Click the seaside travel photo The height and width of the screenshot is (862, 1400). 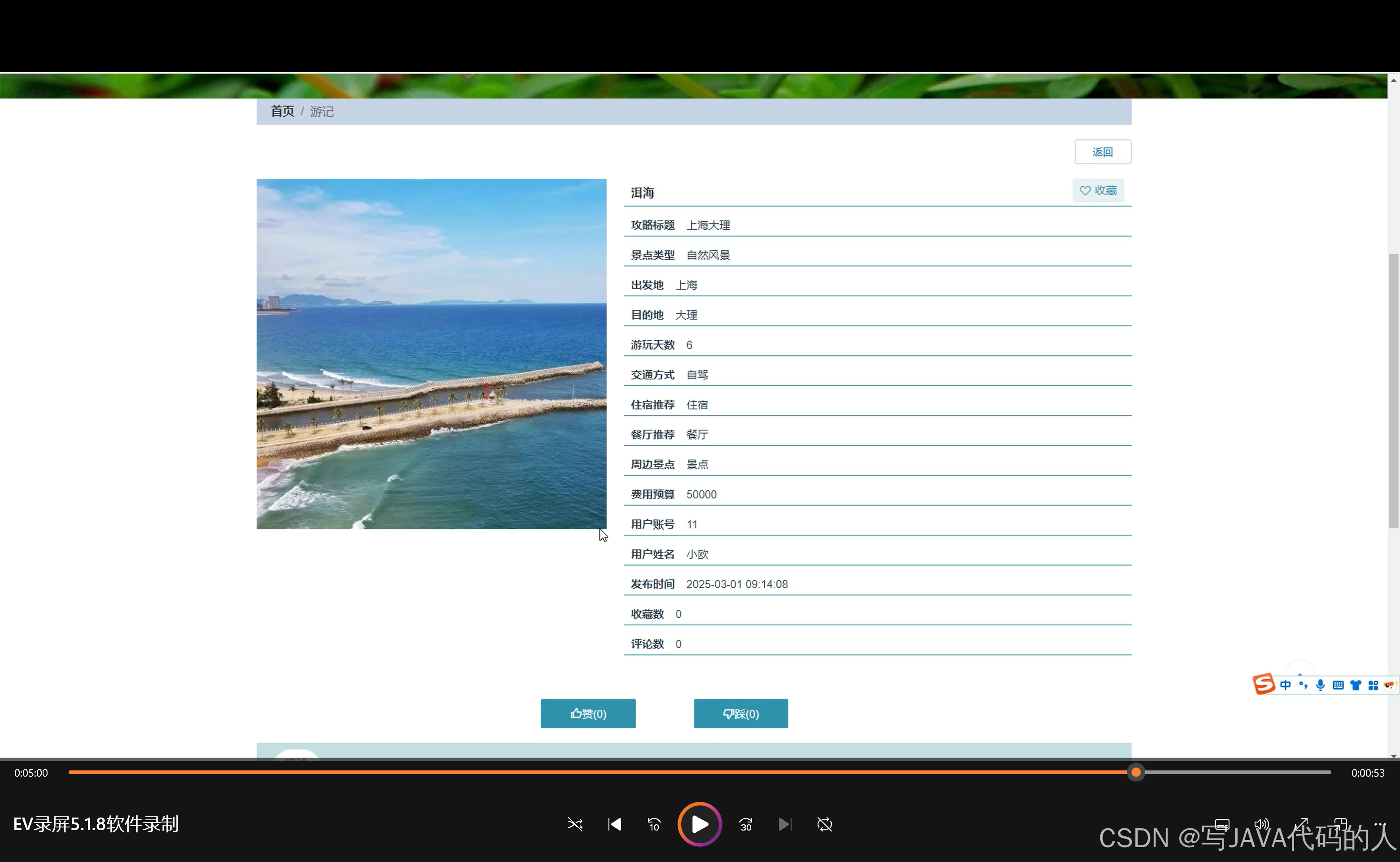coord(431,353)
